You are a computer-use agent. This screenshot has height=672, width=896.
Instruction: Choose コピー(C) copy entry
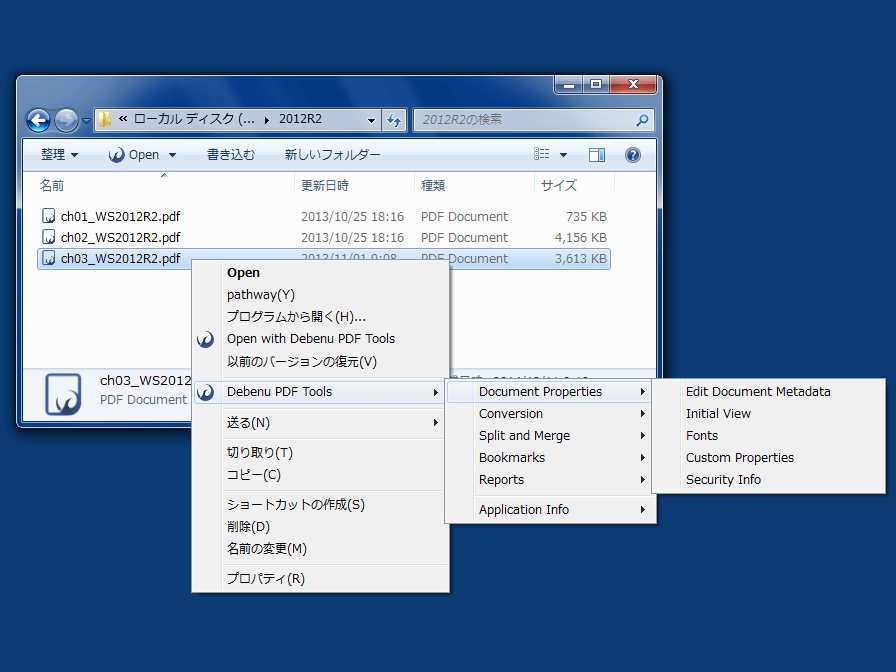coord(321,475)
